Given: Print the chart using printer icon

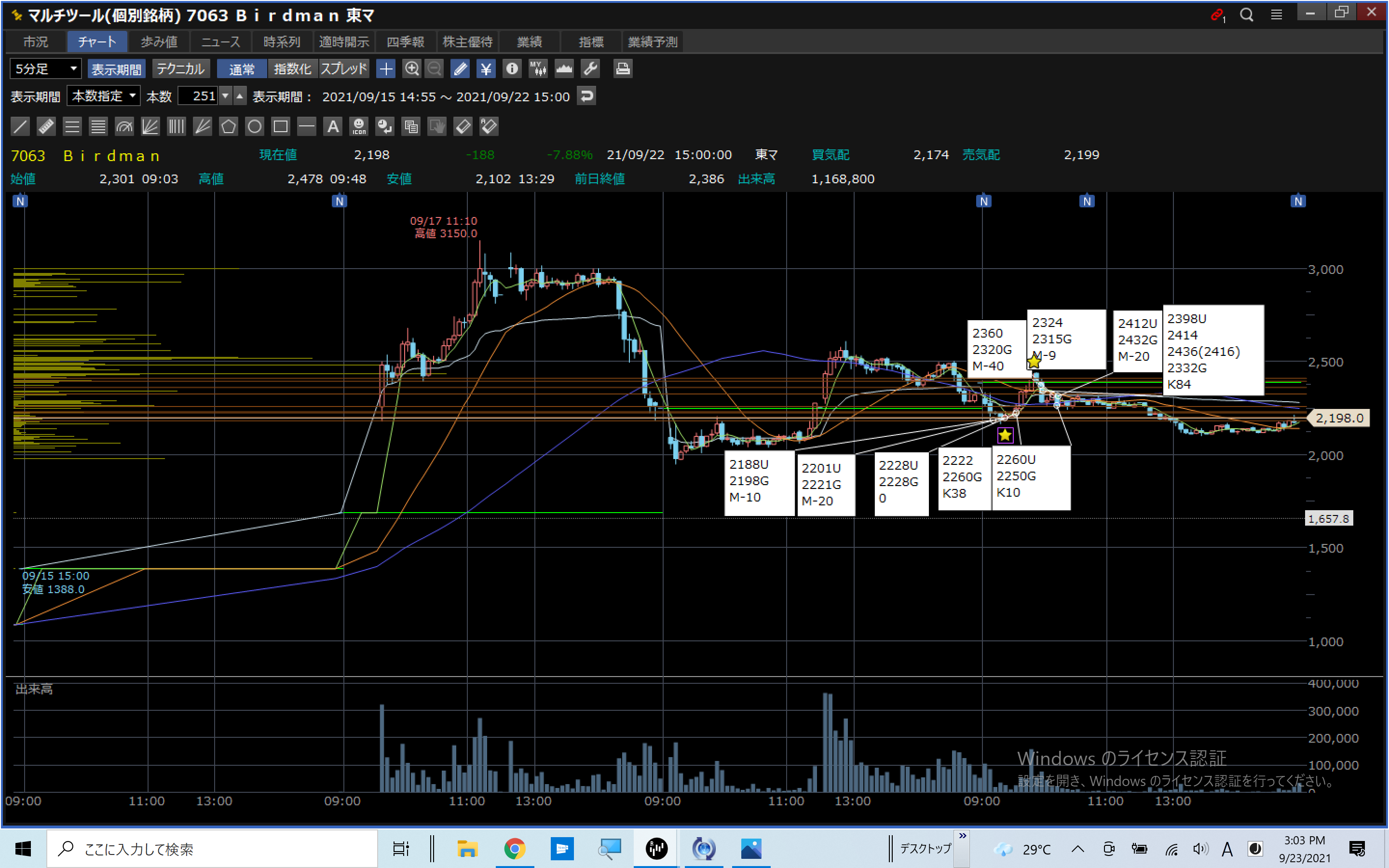Looking at the screenshot, I should [x=623, y=69].
